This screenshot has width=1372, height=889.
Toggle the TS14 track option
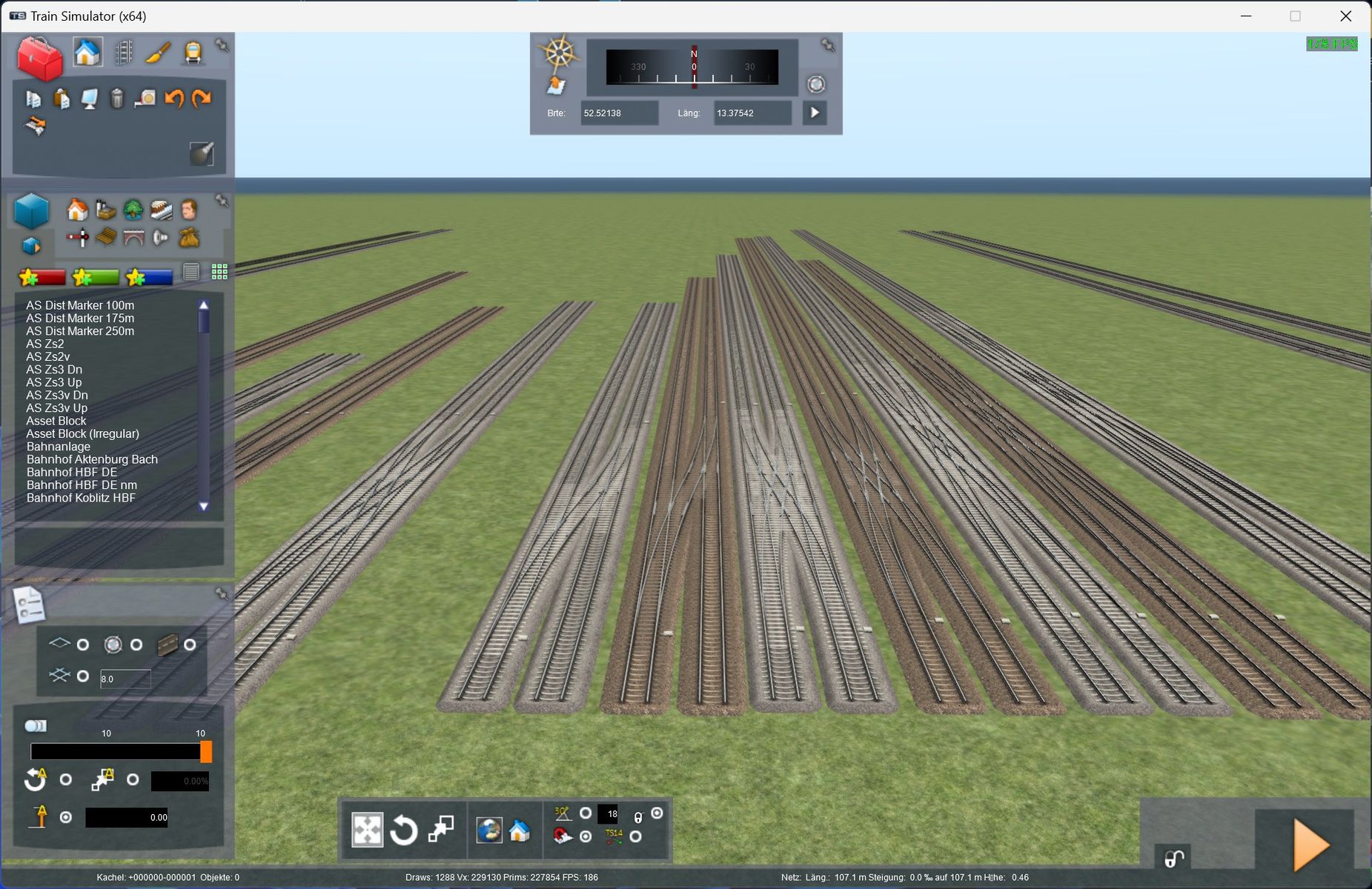click(635, 836)
